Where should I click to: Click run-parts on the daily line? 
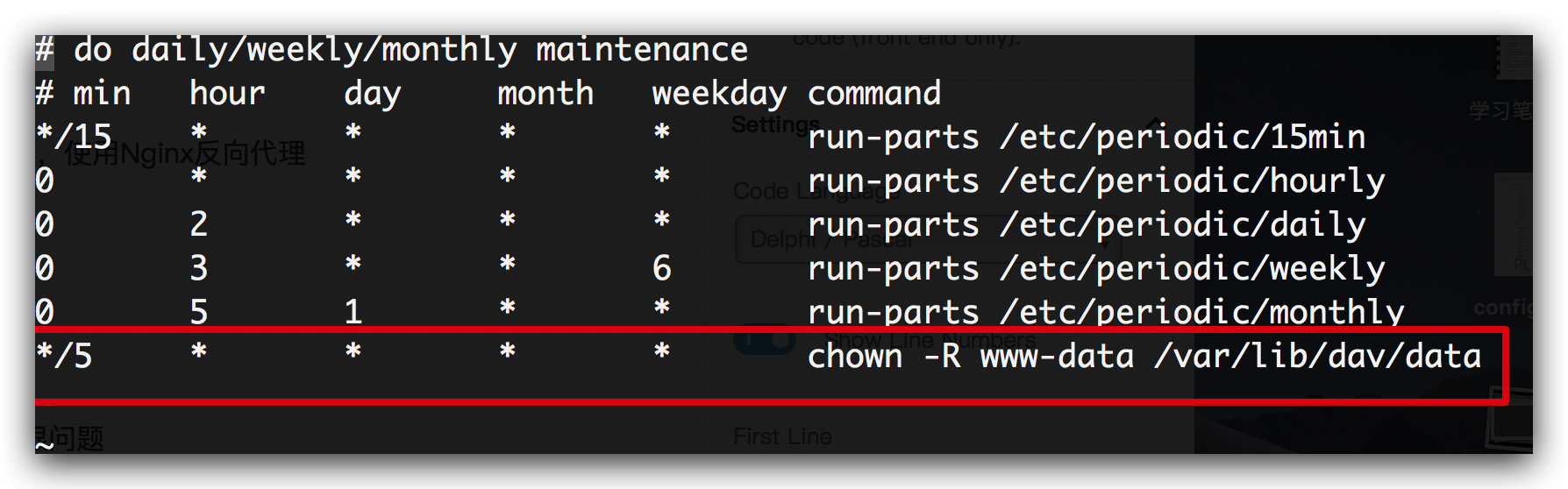click(893, 225)
